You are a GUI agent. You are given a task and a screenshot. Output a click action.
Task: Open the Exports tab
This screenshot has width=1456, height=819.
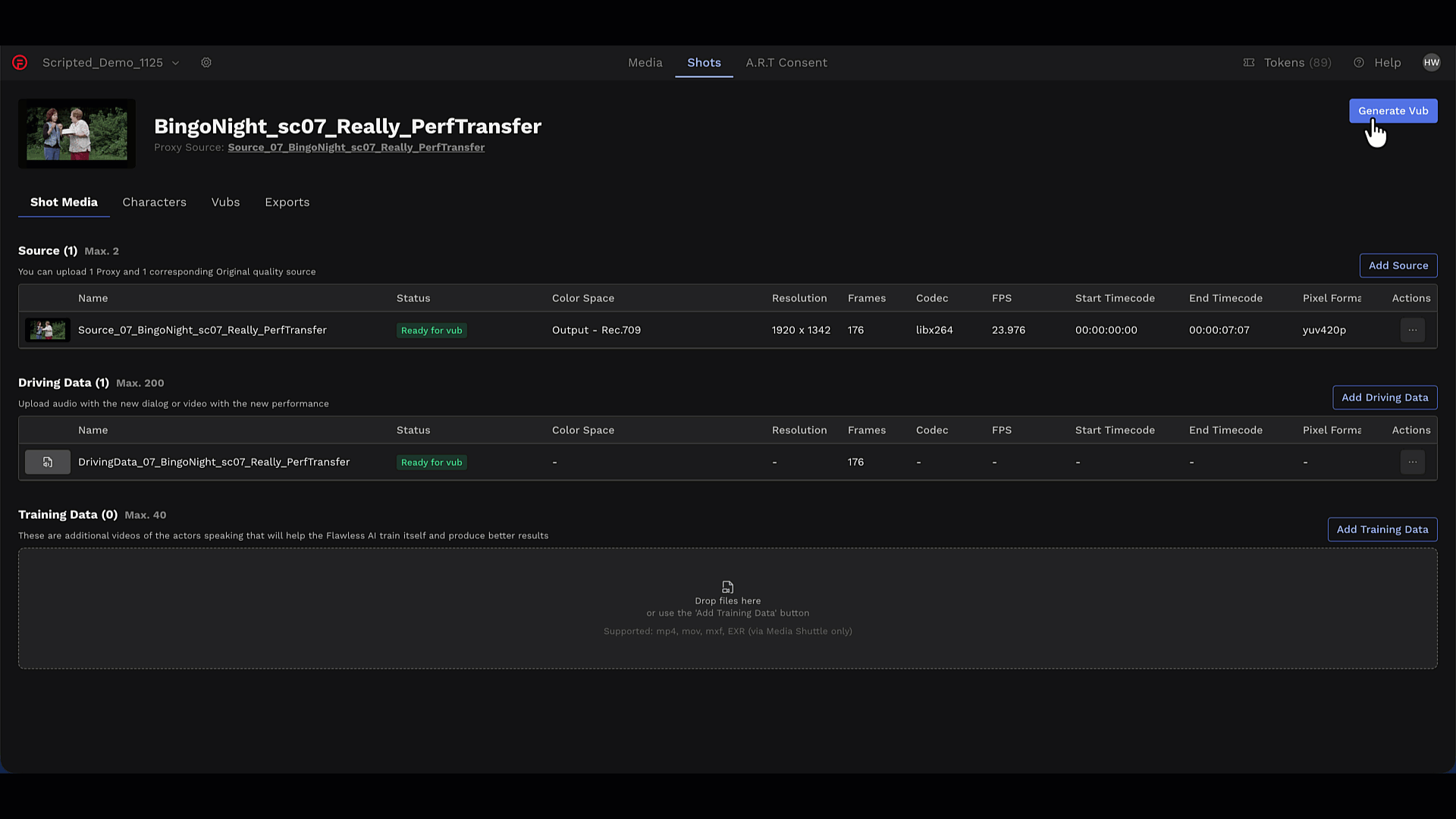pos(287,202)
